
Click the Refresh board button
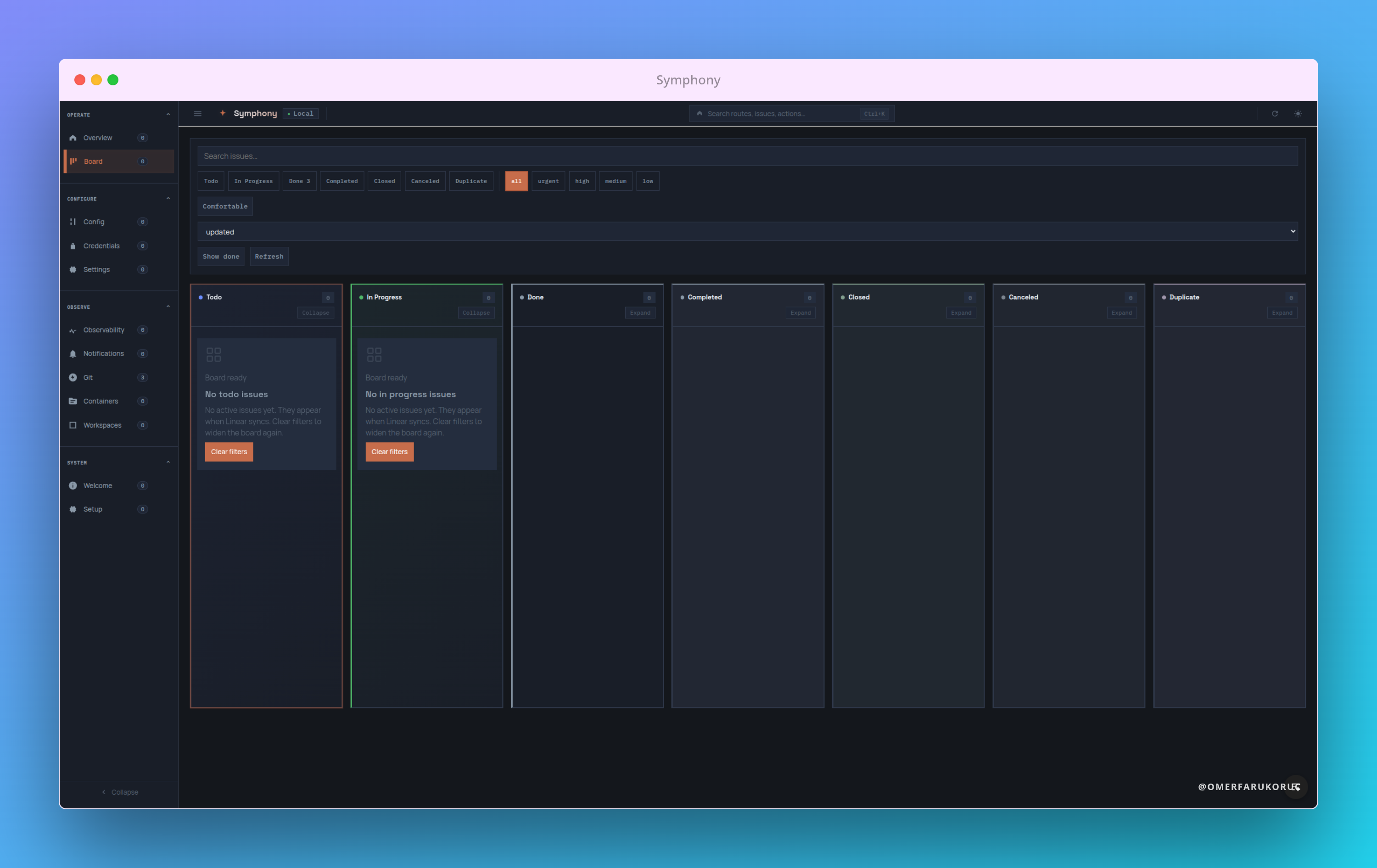pyautogui.click(x=269, y=256)
